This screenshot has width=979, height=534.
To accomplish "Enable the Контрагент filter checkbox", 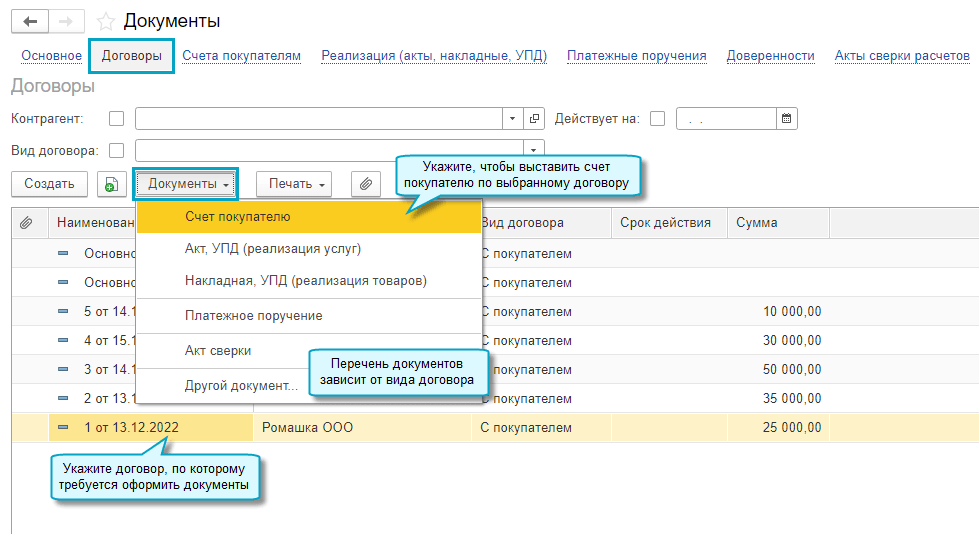I will pos(117,118).
